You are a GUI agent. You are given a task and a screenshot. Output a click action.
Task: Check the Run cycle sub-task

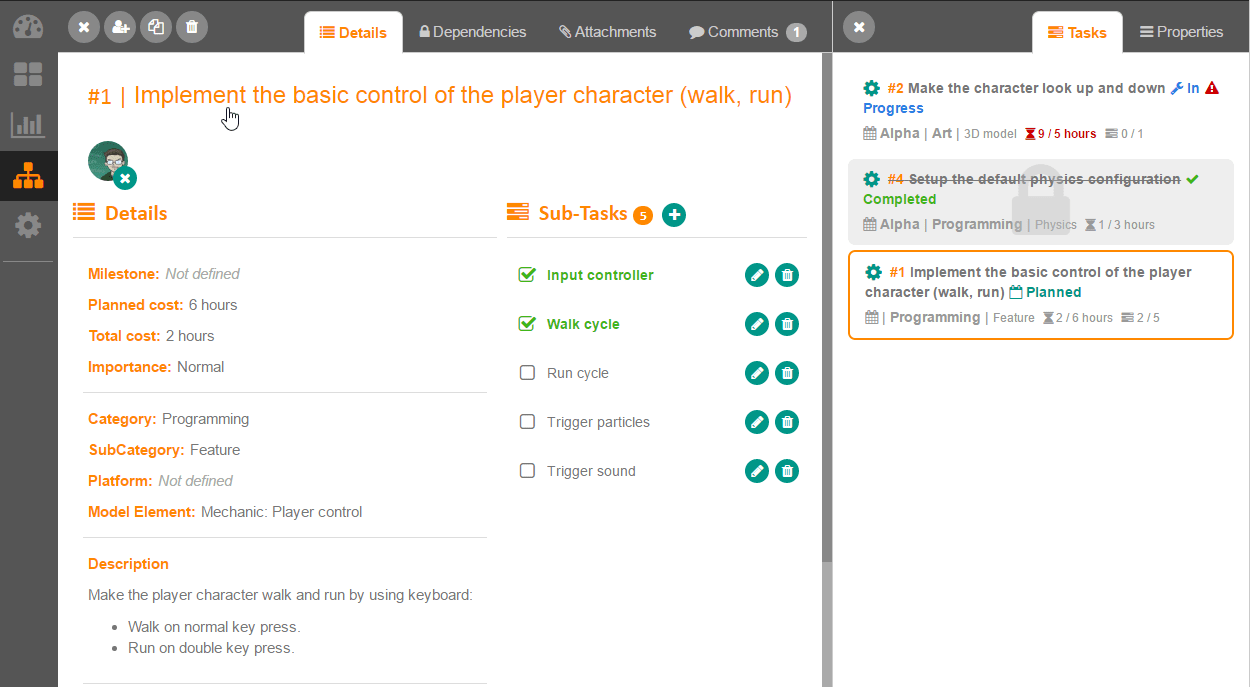(527, 373)
